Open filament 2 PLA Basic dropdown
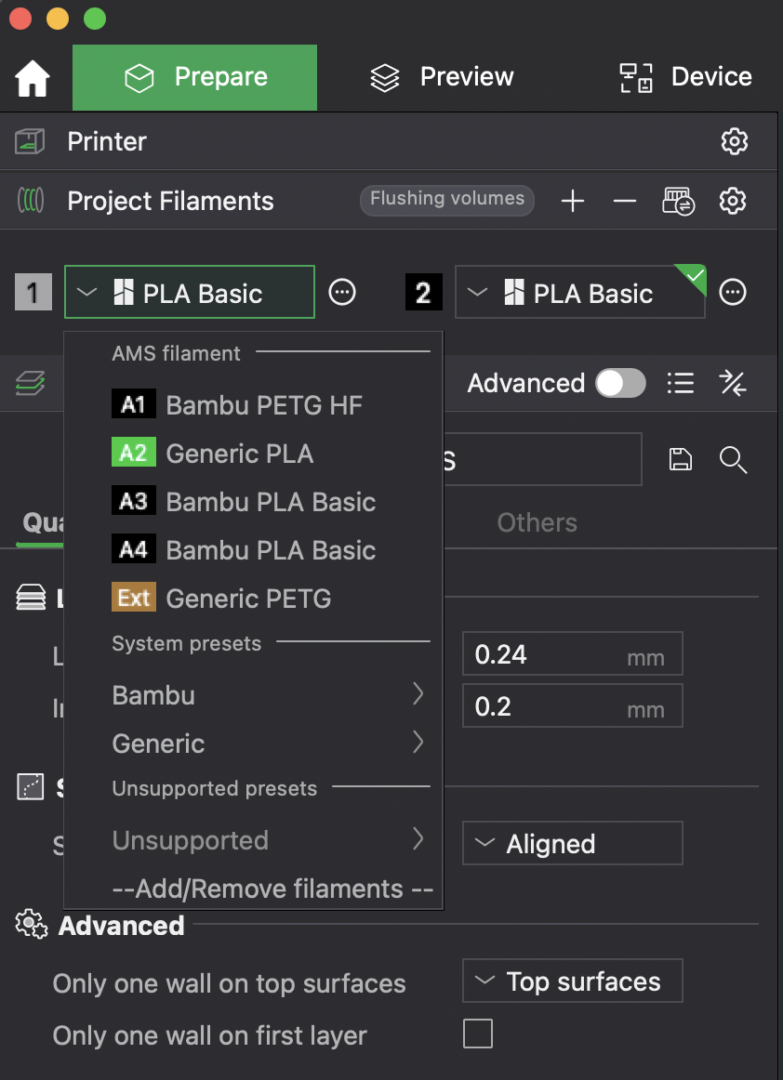The image size is (783, 1080). pos(579,293)
